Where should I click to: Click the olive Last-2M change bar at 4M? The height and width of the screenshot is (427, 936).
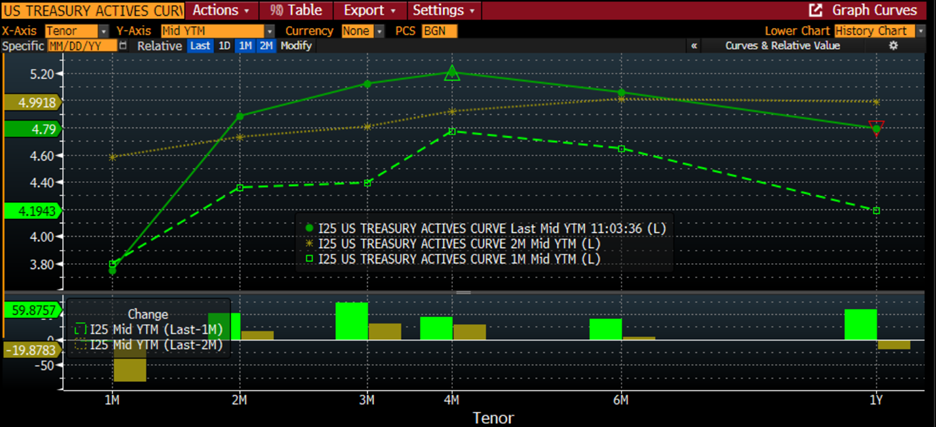point(470,332)
